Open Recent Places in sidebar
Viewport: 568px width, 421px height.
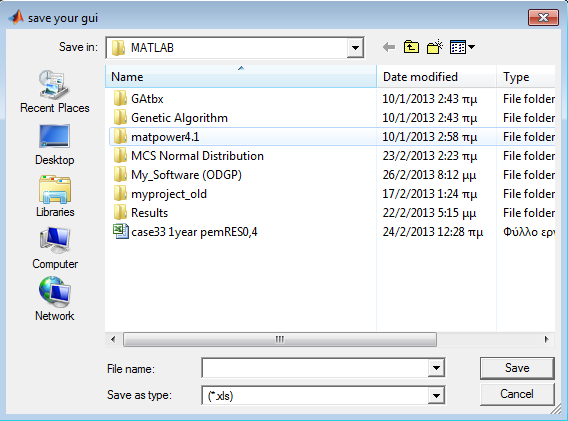pos(54,92)
